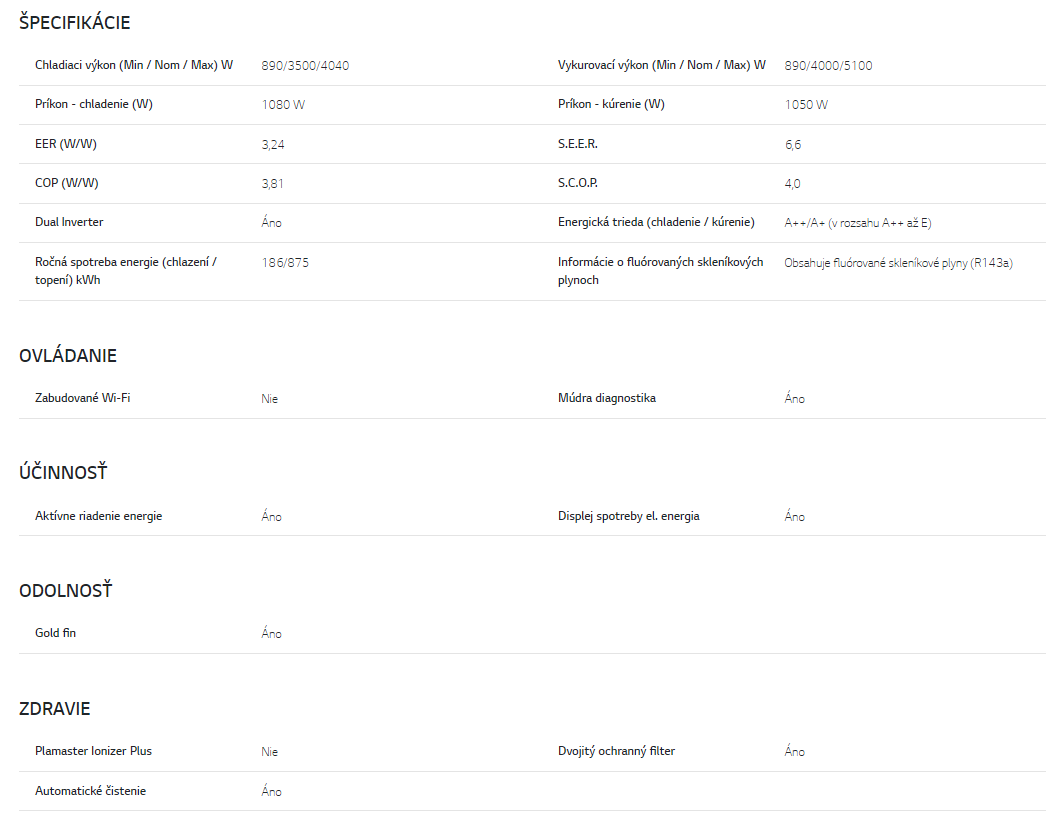Image resolution: width=1059 pixels, height=829 pixels.
Task: Click the Zabudované Wi-Fi label
Action: coord(82,397)
